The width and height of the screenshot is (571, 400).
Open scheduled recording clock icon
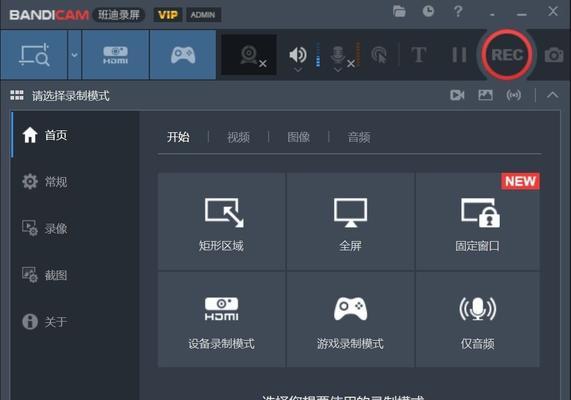pyautogui.click(x=428, y=11)
